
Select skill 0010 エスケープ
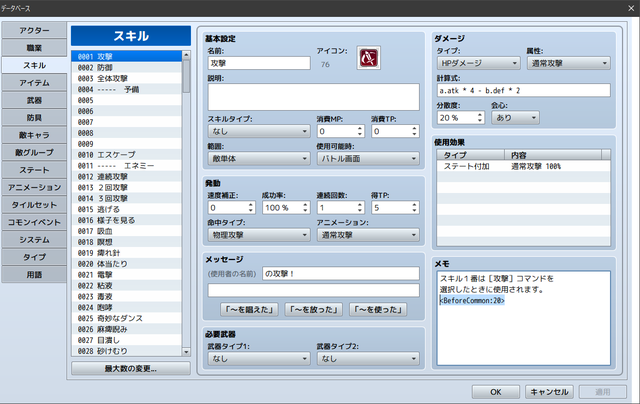pyautogui.click(x=127, y=155)
